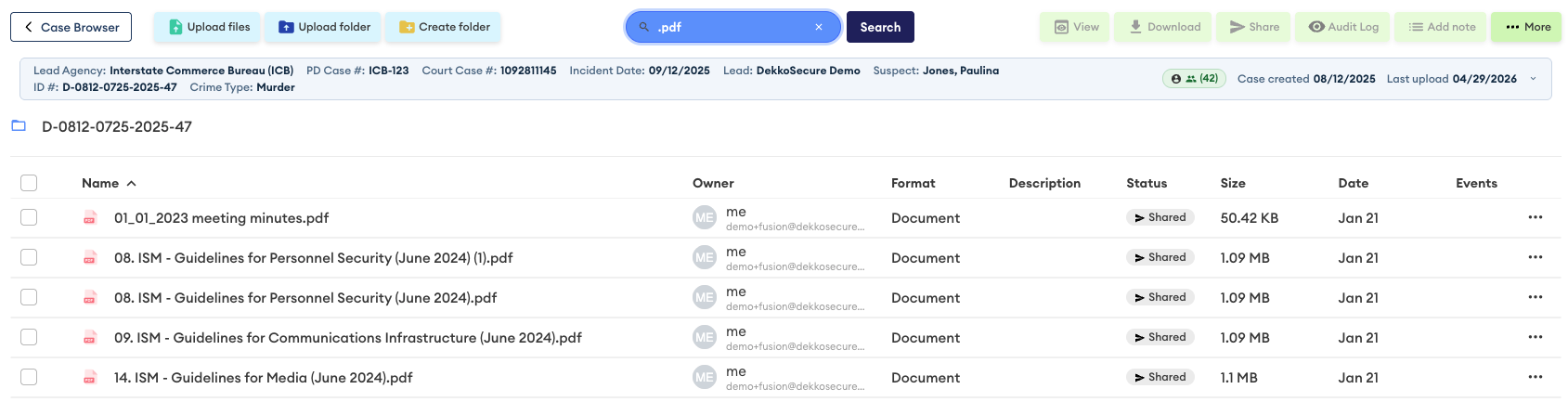Viewport: 1568px width, 402px height.
Task: Click Shared badge for Communications Infrastructure pdf
Action: (1160, 337)
